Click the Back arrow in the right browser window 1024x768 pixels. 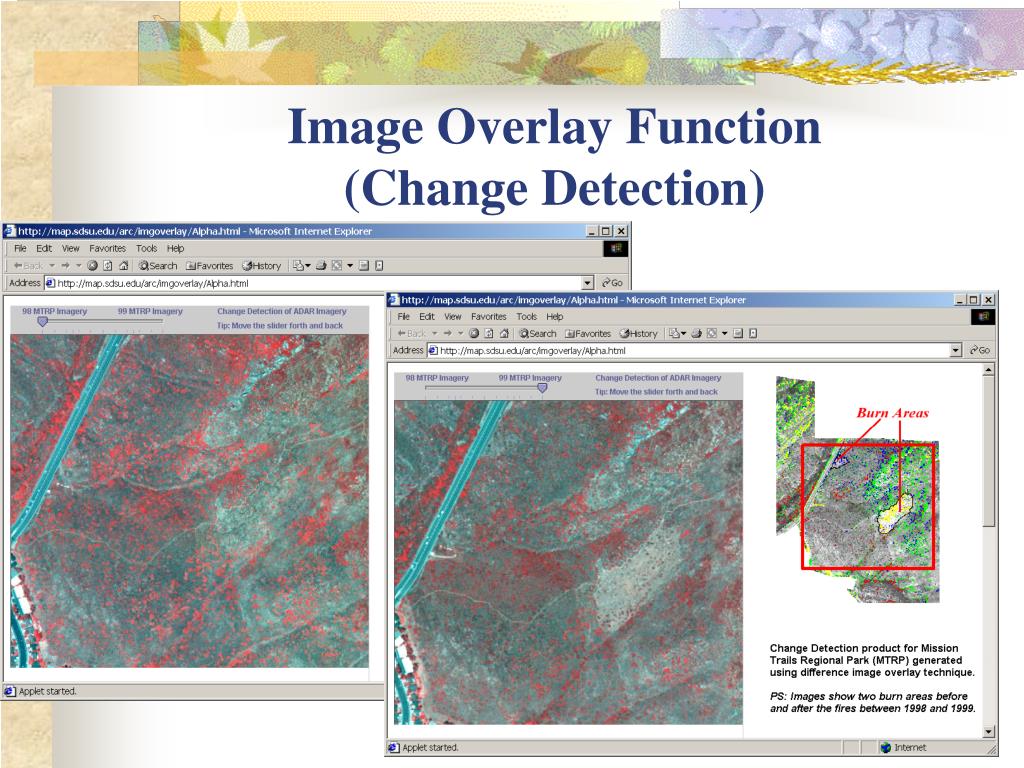tap(412, 334)
